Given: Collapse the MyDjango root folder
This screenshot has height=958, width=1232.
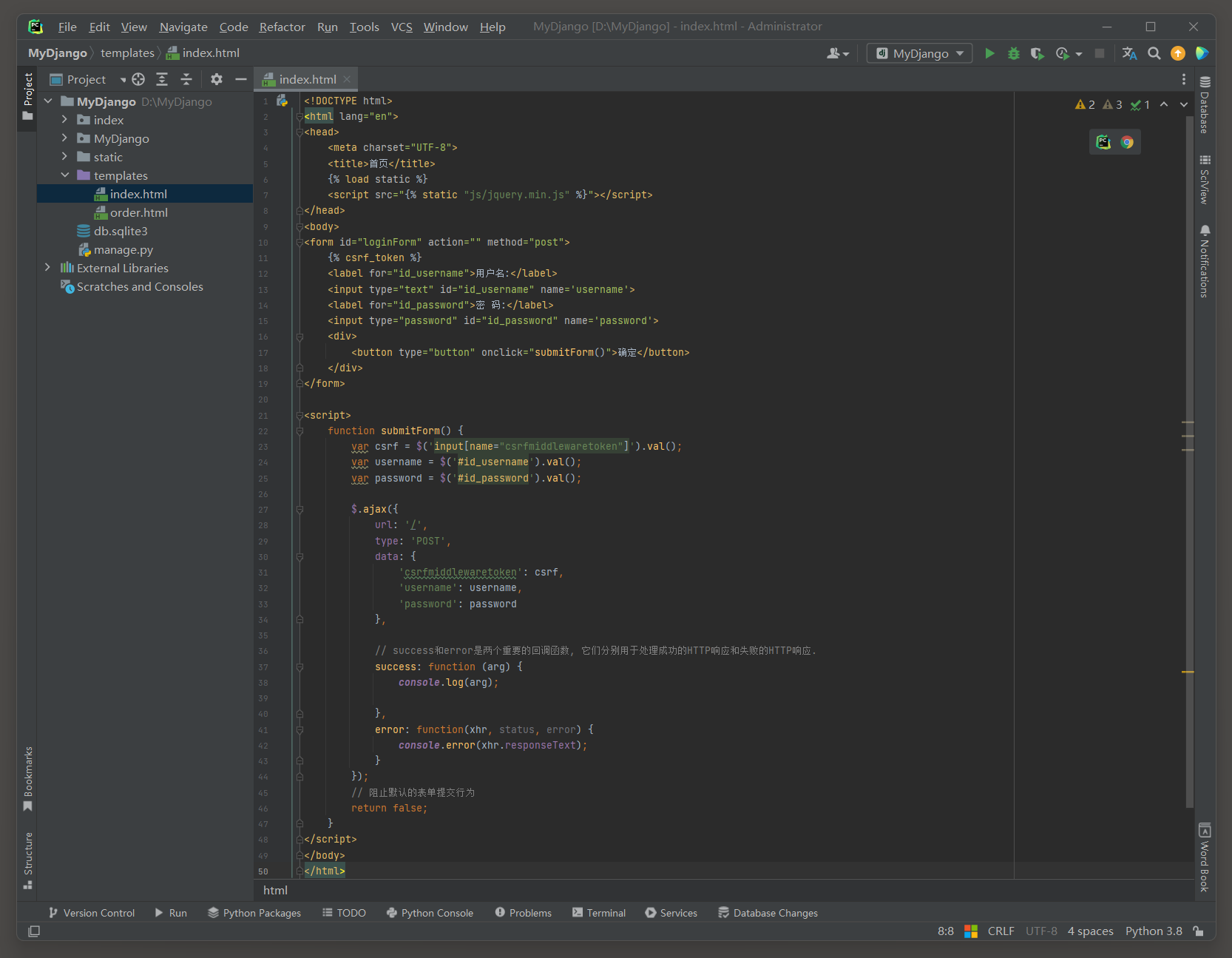Looking at the screenshot, I should pyautogui.click(x=48, y=101).
